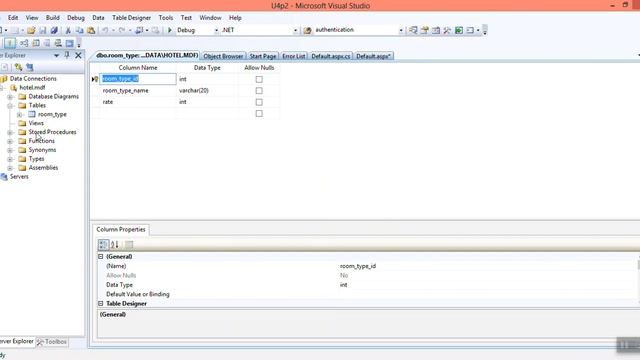Click the Save All icon in toolbar
This screenshot has height=360, width=640.
click(x=54, y=30)
